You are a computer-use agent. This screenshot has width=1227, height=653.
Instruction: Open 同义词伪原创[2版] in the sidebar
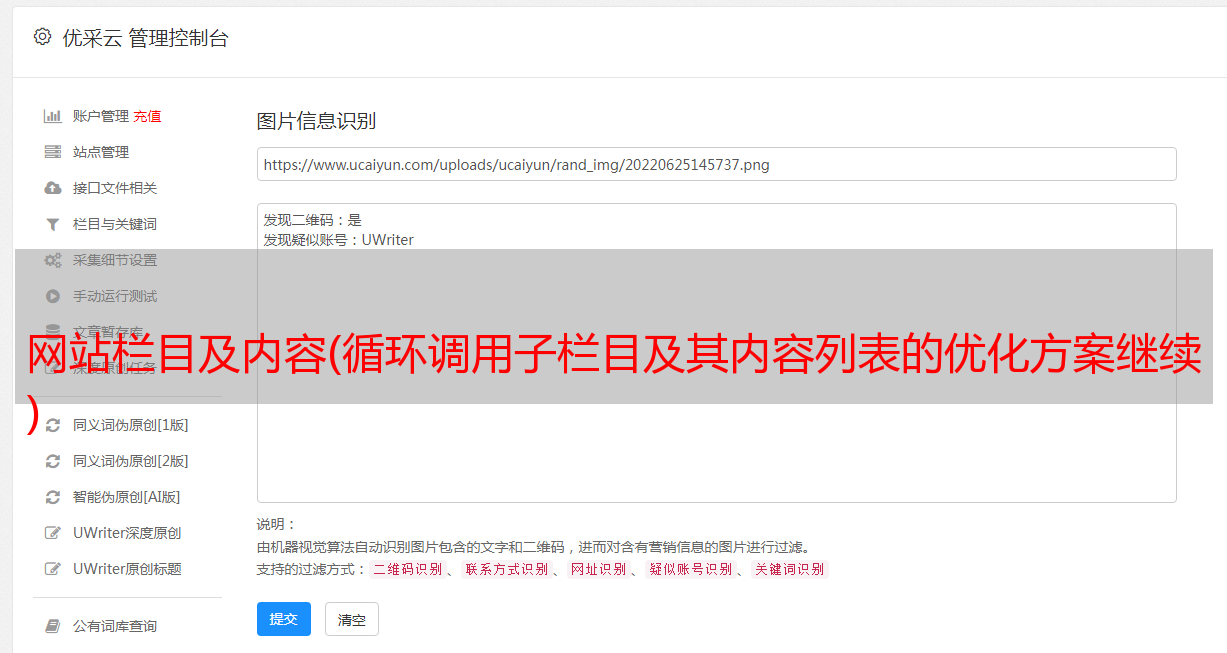click(131, 461)
